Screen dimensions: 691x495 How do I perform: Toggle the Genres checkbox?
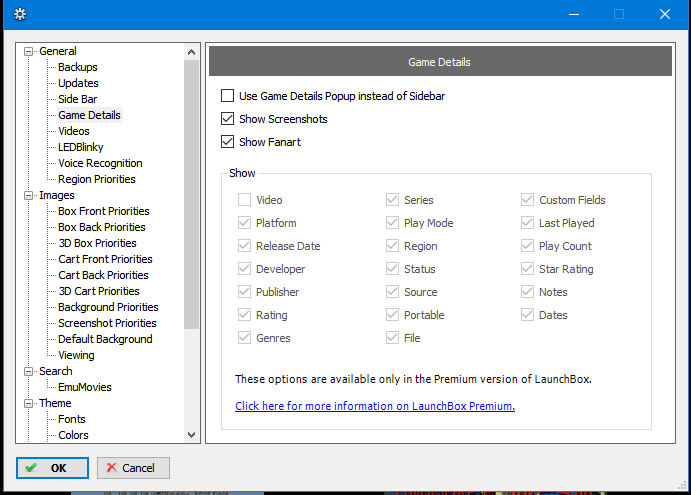(244, 338)
